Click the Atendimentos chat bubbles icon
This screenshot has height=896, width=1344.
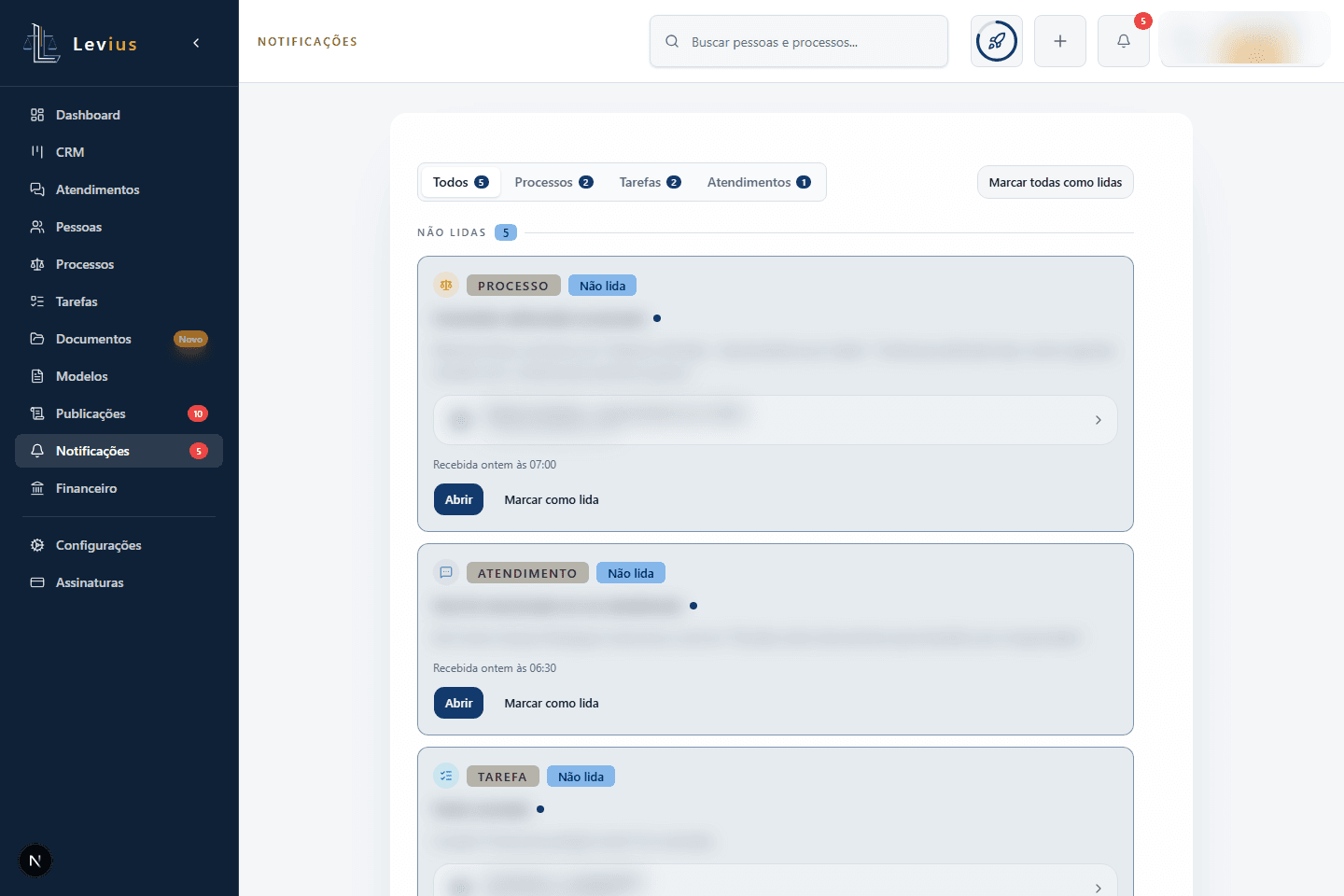click(37, 189)
